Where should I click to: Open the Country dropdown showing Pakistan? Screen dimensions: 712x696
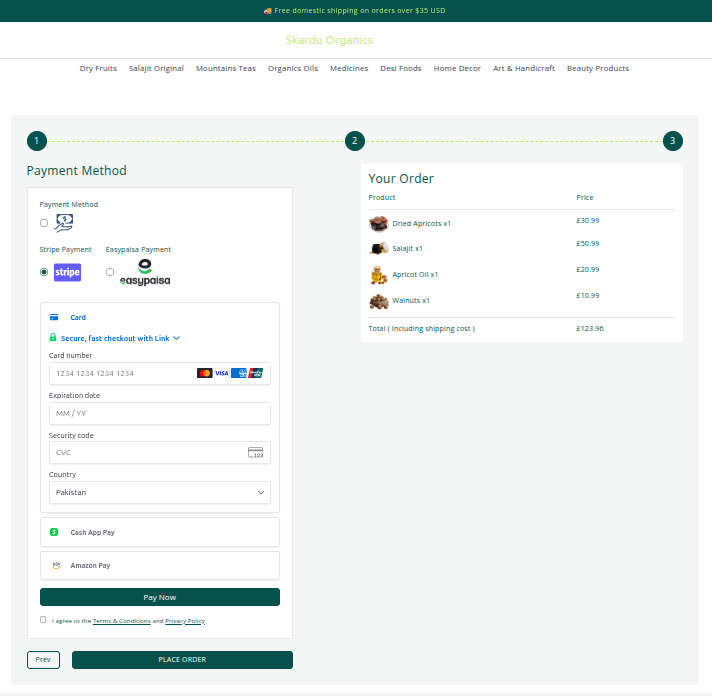click(x=160, y=493)
